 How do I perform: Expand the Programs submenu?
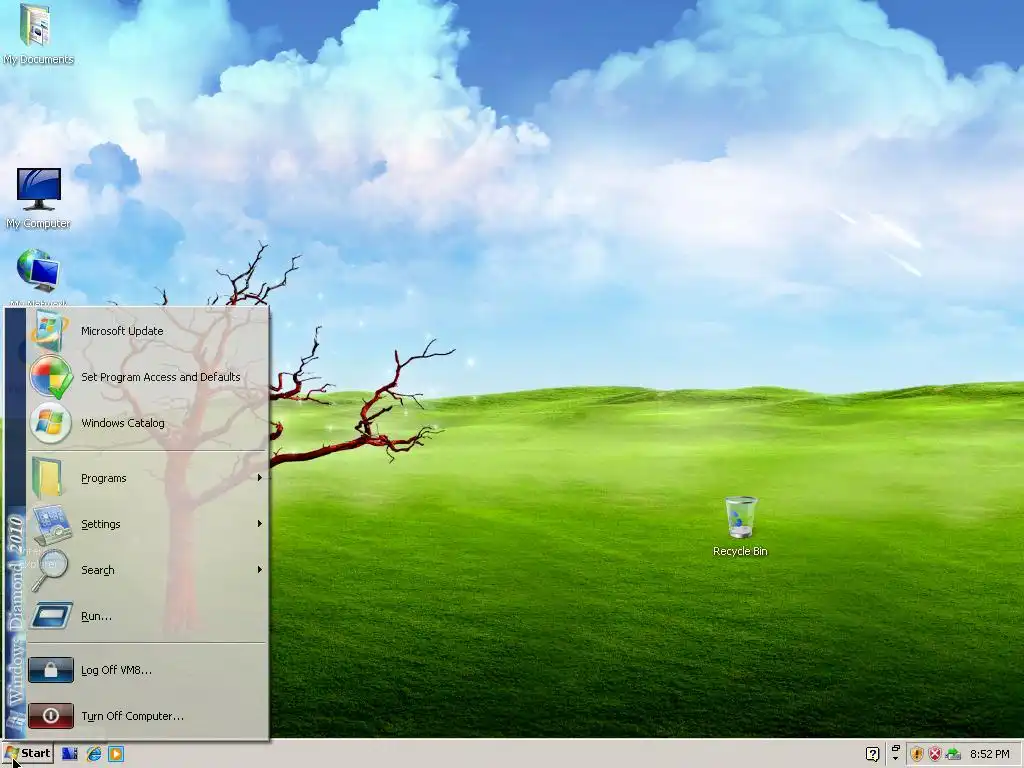147,478
